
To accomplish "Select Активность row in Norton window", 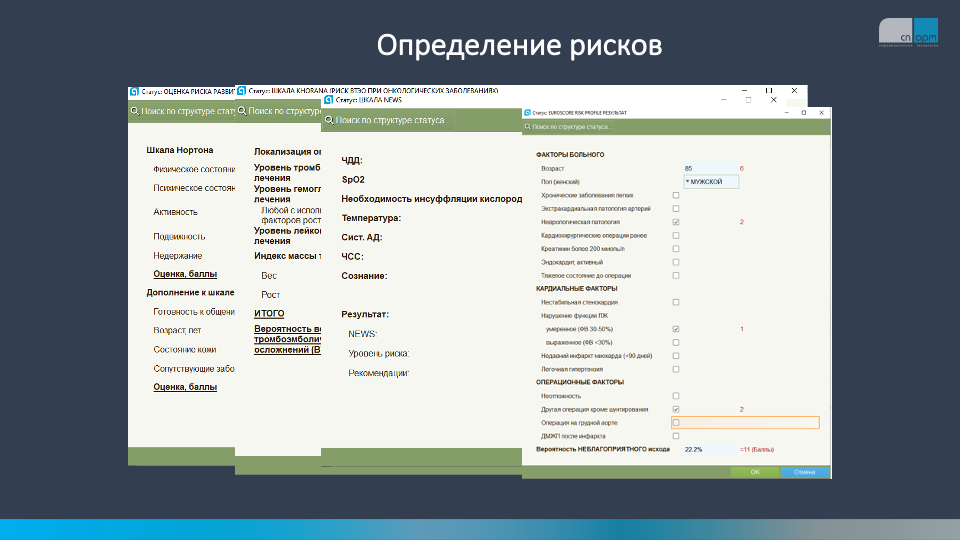I will pyautogui.click(x=176, y=212).
